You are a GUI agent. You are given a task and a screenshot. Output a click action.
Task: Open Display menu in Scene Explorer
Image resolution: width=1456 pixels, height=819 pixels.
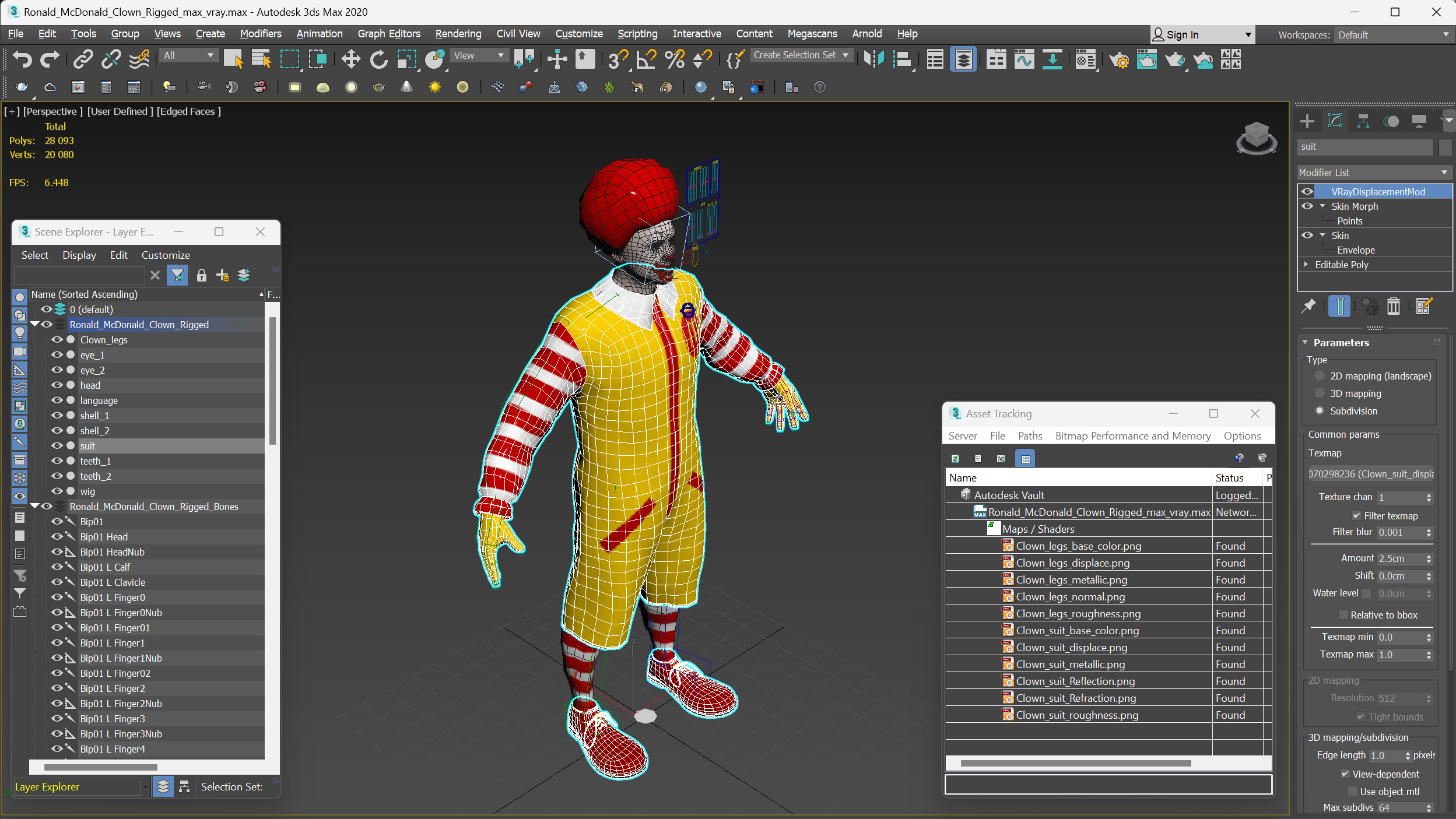pyautogui.click(x=79, y=255)
